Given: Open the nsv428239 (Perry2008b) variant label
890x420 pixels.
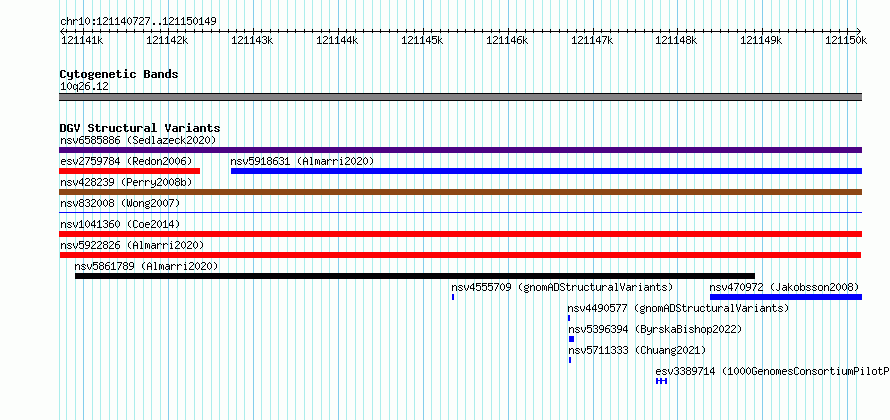Looking at the screenshot, I should tap(126, 182).
